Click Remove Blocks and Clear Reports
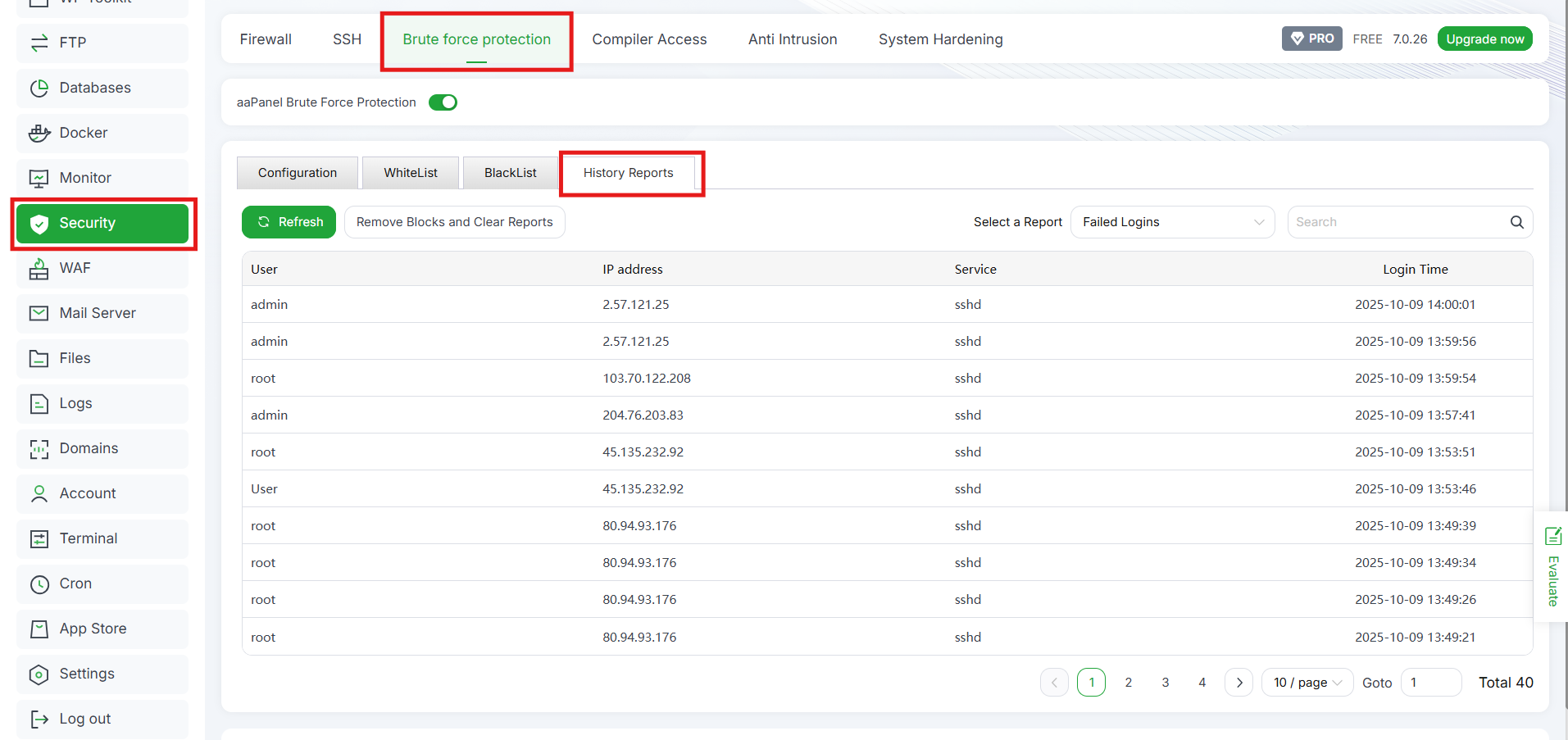1568x740 pixels. pyautogui.click(x=455, y=222)
